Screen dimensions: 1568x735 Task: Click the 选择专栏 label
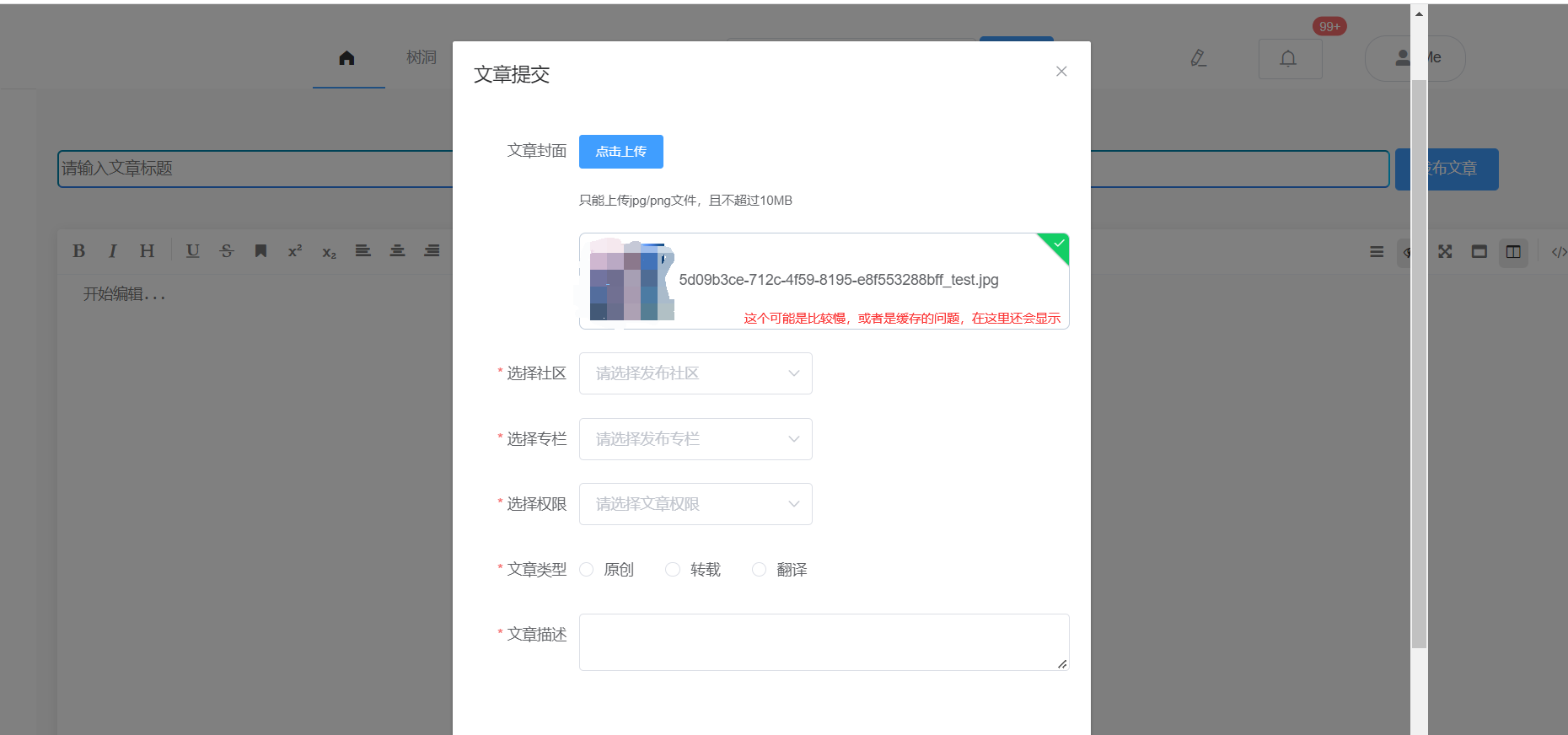tap(537, 439)
